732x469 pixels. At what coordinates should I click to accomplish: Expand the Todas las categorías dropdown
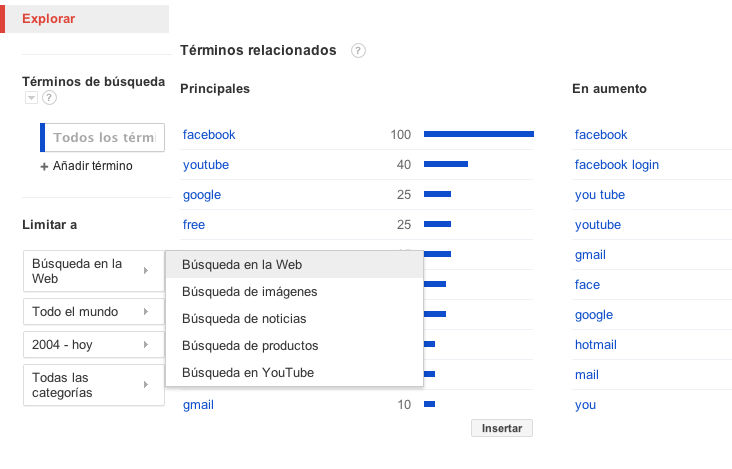point(93,385)
